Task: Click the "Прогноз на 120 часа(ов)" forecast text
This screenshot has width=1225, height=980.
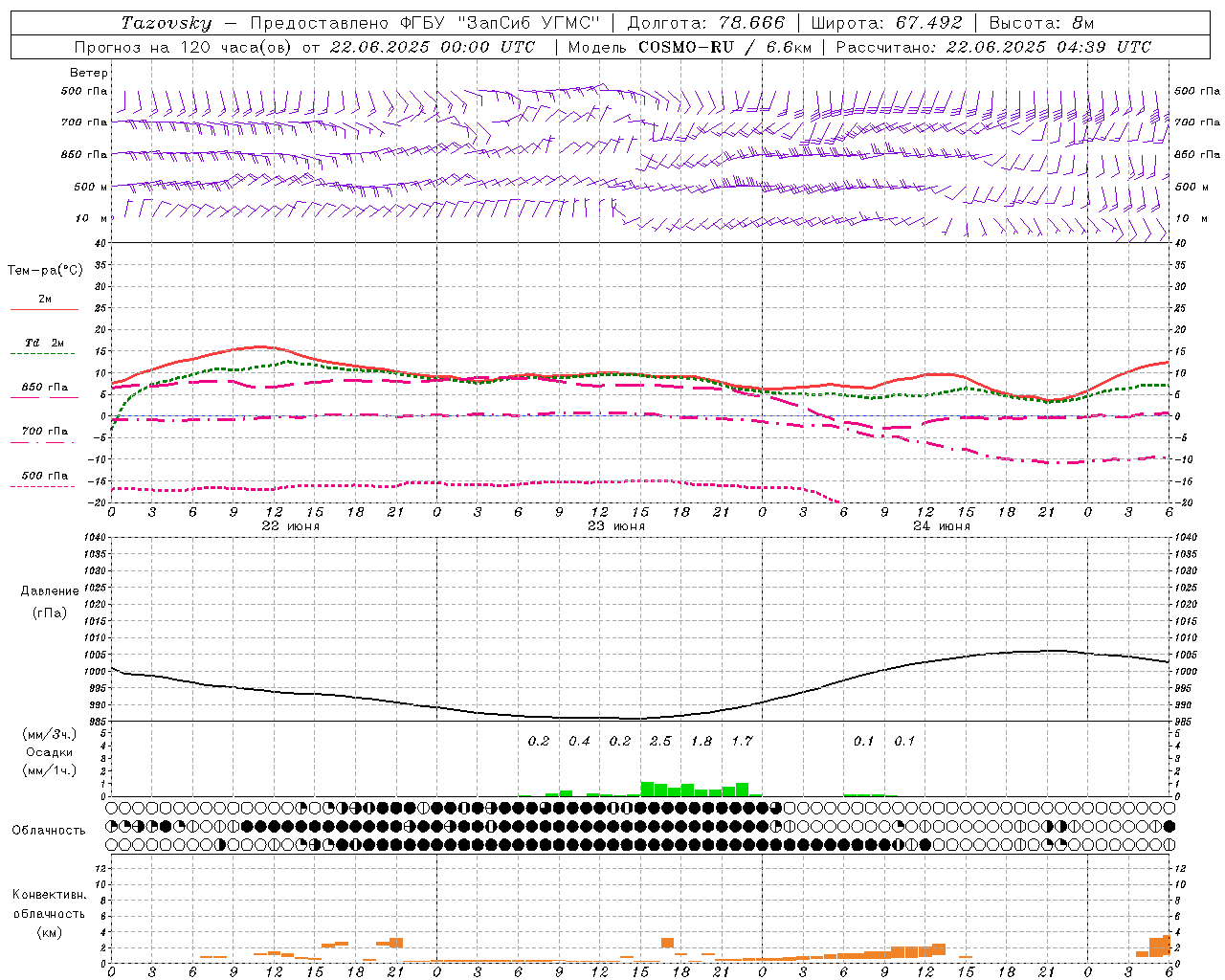Action: pos(184,47)
